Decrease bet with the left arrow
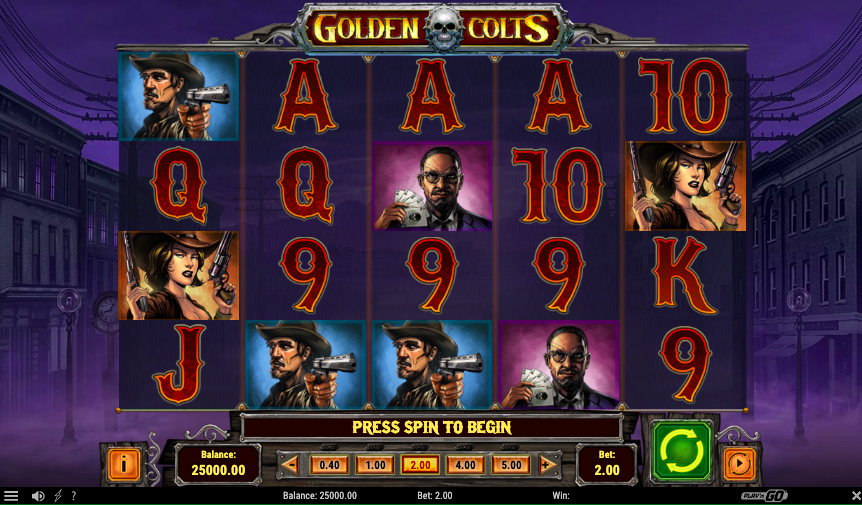Viewport: 862px width, 505px height. click(290, 465)
